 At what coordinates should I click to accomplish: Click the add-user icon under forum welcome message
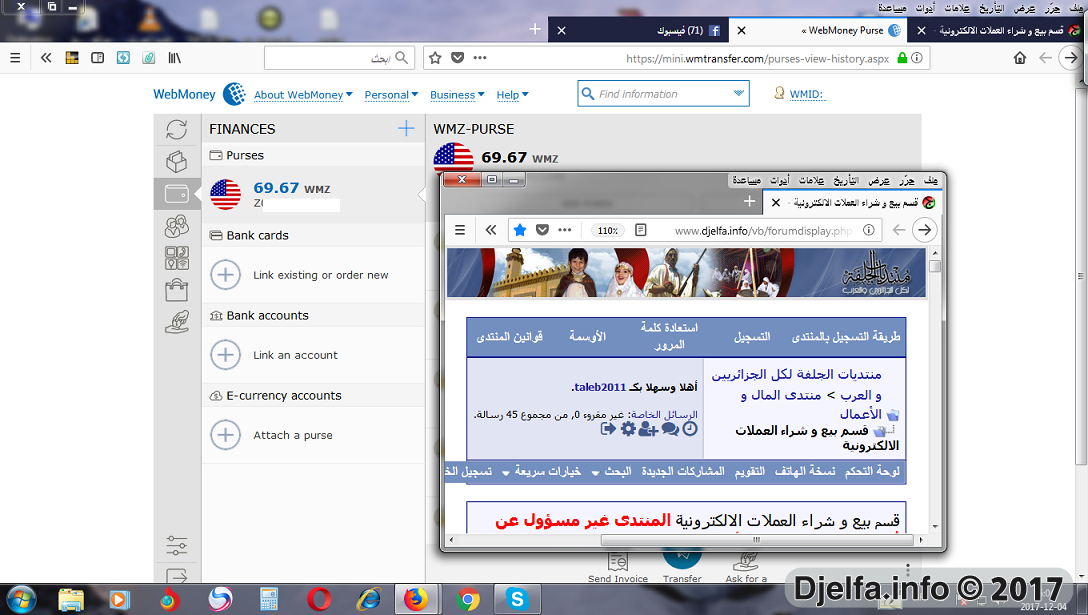[648, 429]
